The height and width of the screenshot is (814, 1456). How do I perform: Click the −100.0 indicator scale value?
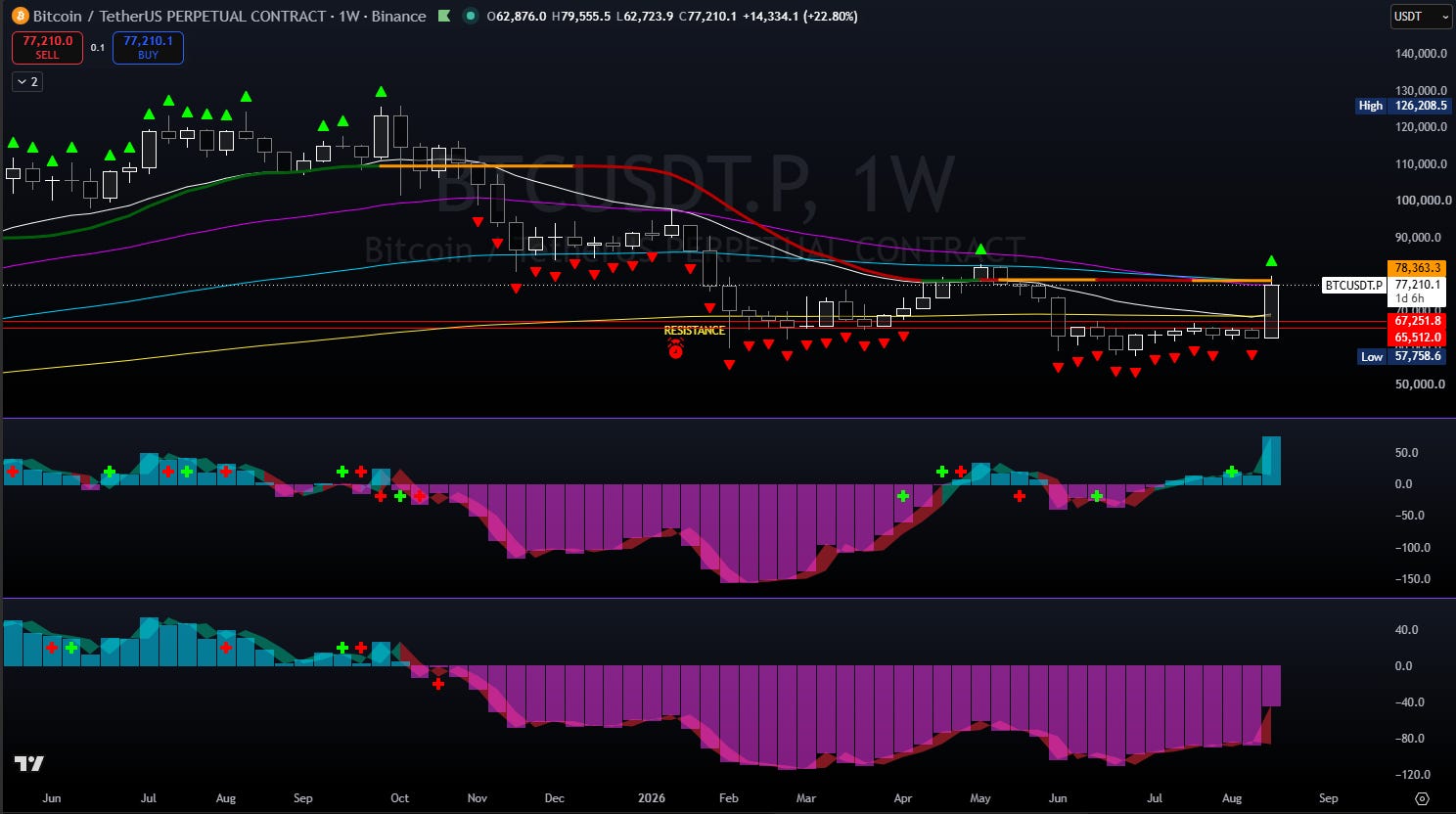click(1410, 547)
